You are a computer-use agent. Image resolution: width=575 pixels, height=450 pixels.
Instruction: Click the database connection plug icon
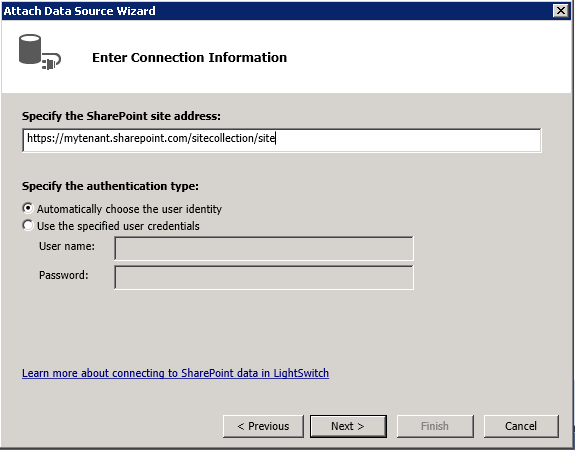[40, 52]
